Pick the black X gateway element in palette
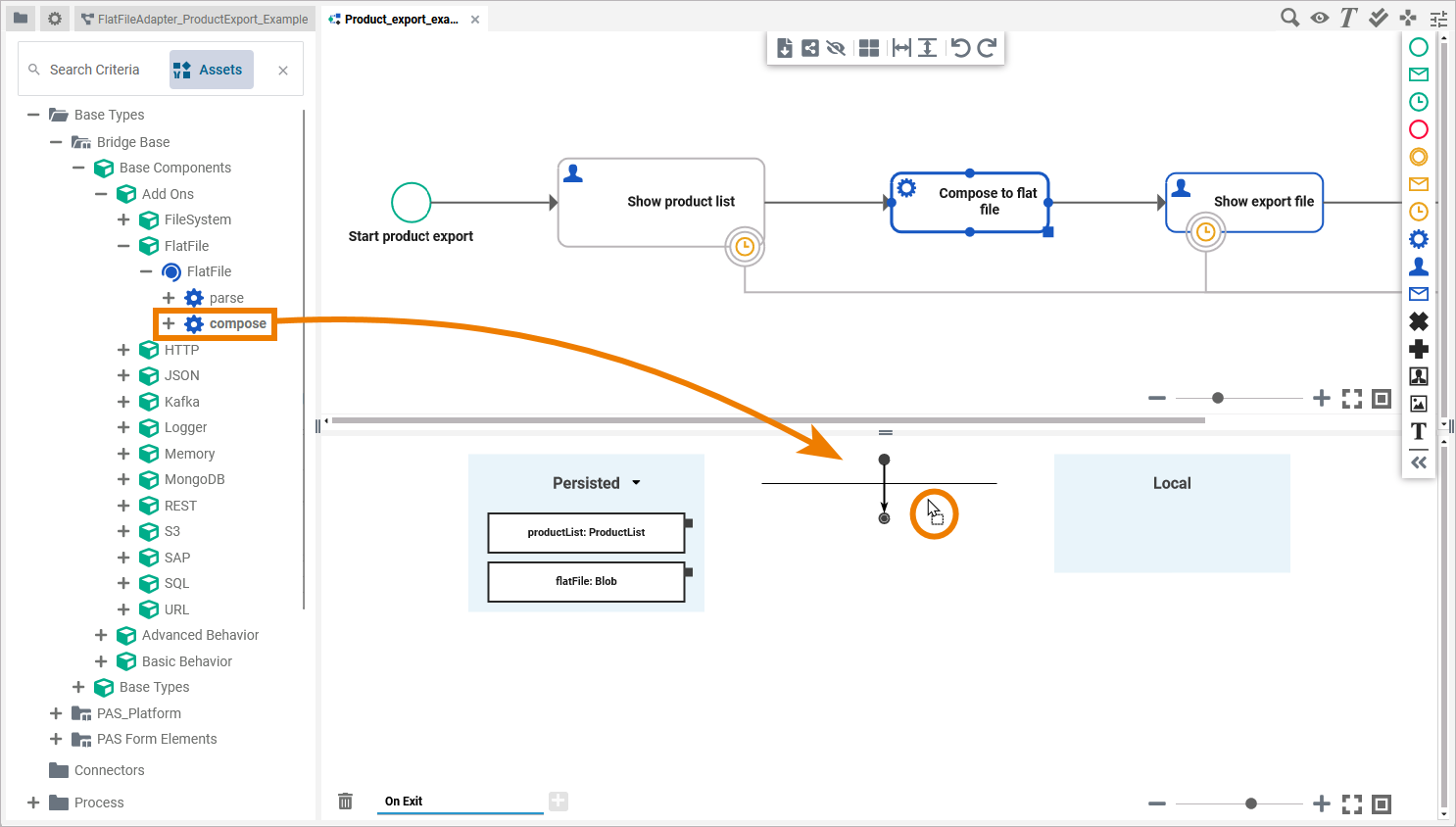 [x=1418, y=321]
